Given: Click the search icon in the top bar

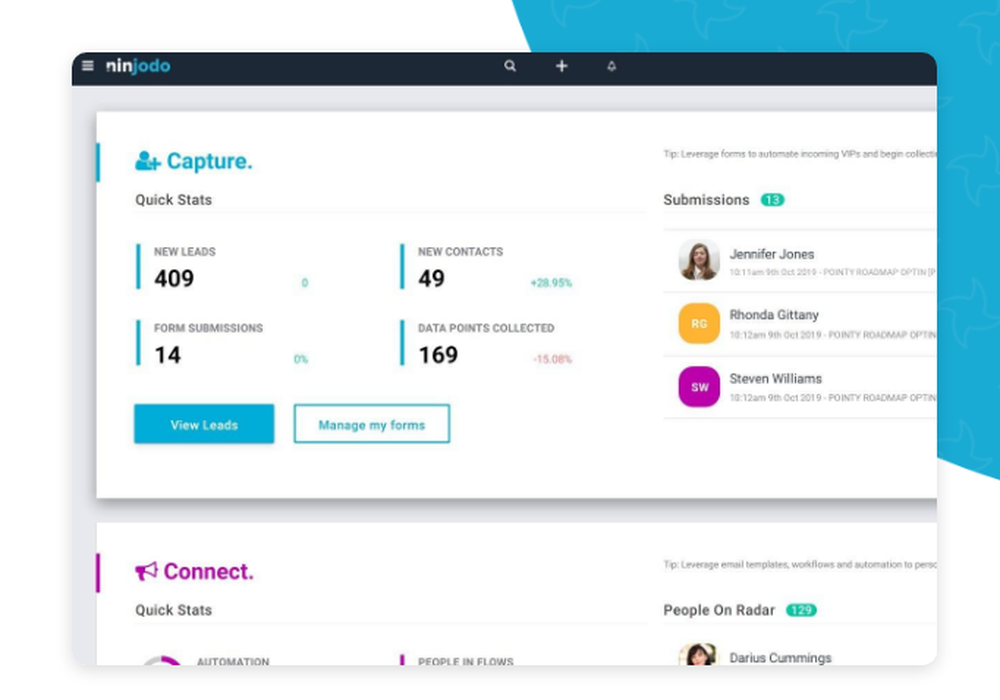Looking at the screenshot, I should pos(510,66).
